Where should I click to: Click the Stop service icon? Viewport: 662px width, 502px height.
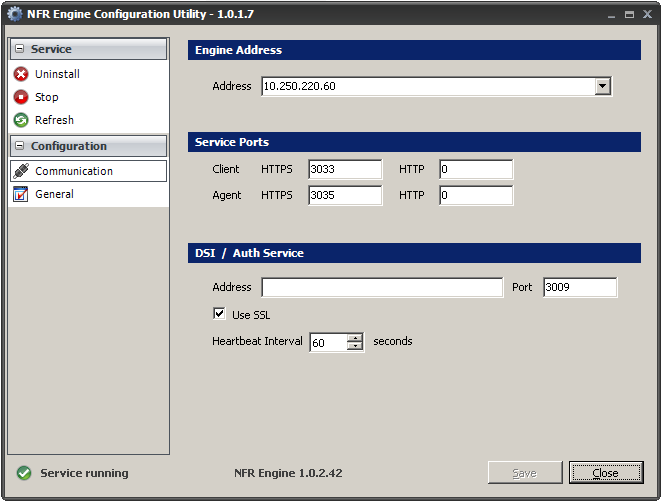pos(21,97)
